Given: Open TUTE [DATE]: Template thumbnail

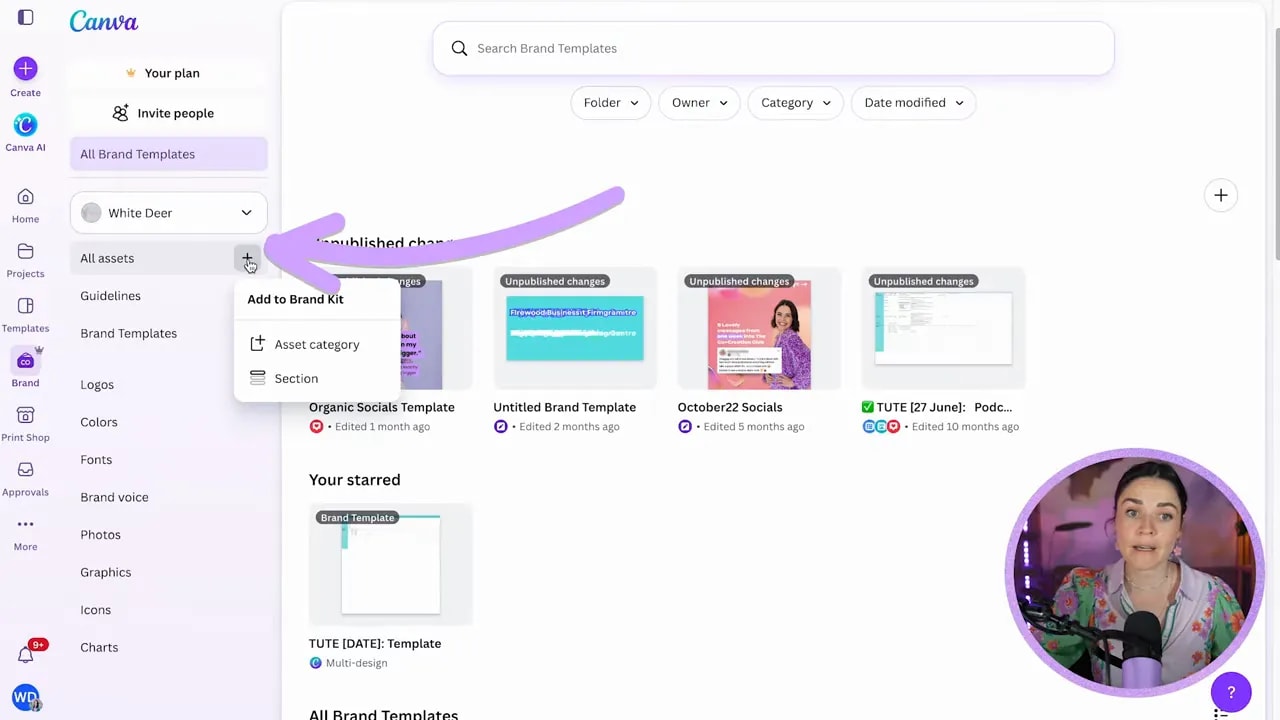Looking at the screenshot, I should pos(390,565).
